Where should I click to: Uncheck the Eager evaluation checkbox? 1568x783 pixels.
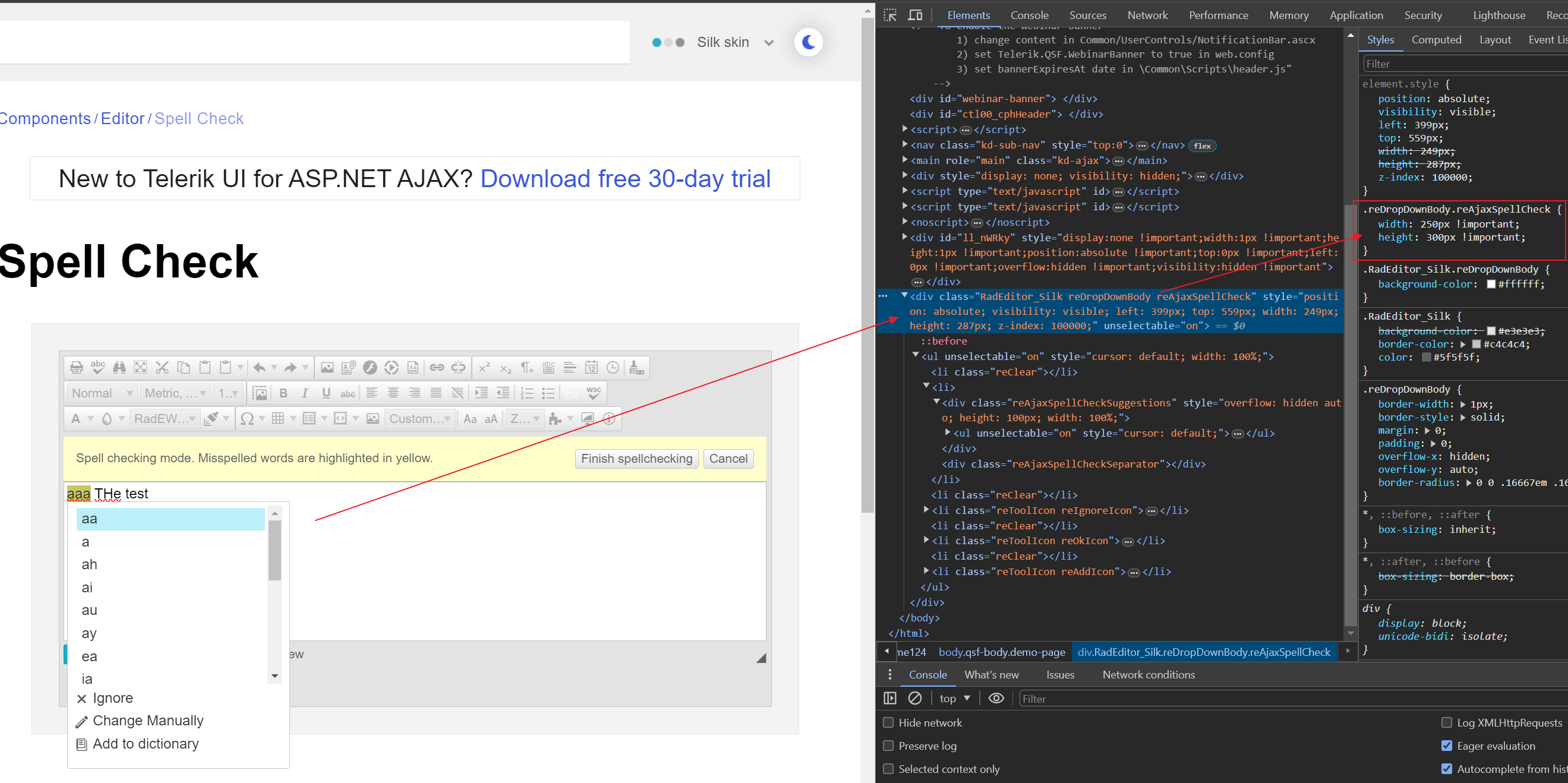1446,746
